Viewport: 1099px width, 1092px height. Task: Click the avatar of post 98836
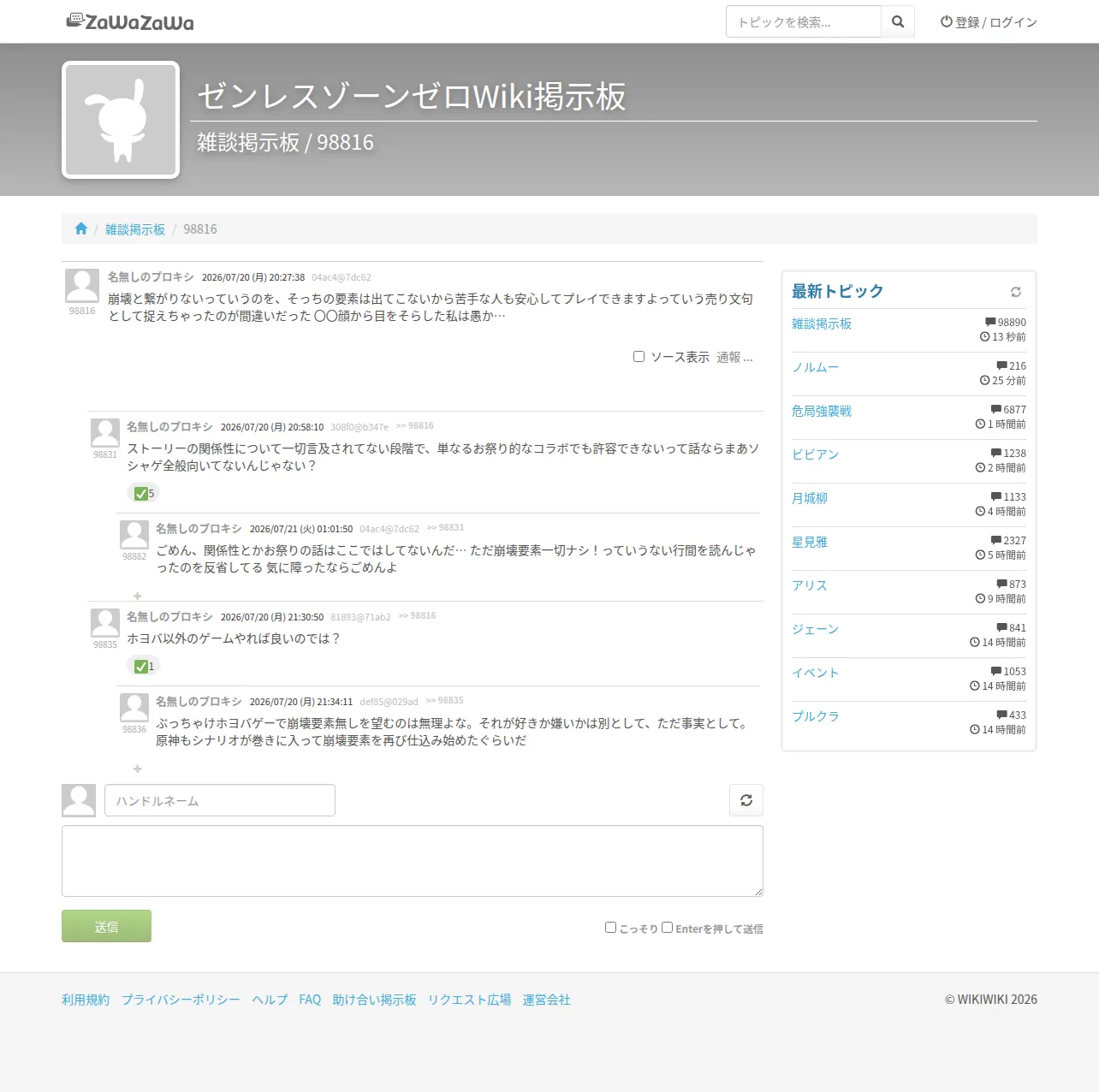(x=134, y=708)
